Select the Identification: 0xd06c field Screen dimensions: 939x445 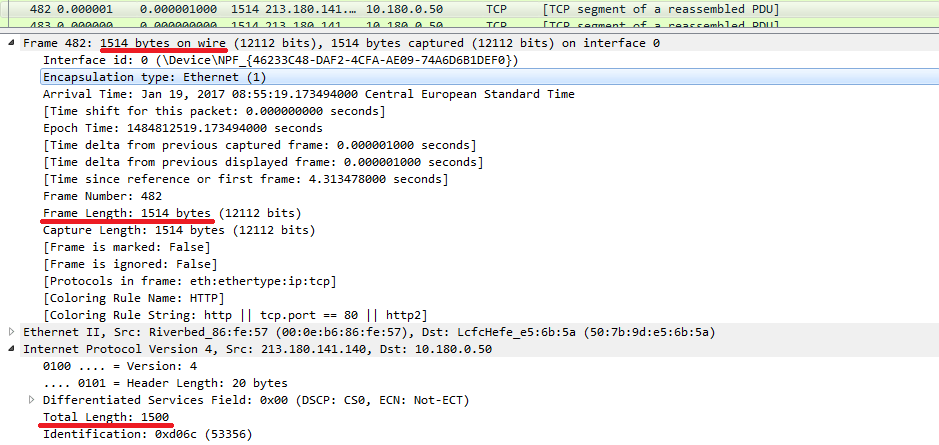pyautogui.click(x=148, y=434)
